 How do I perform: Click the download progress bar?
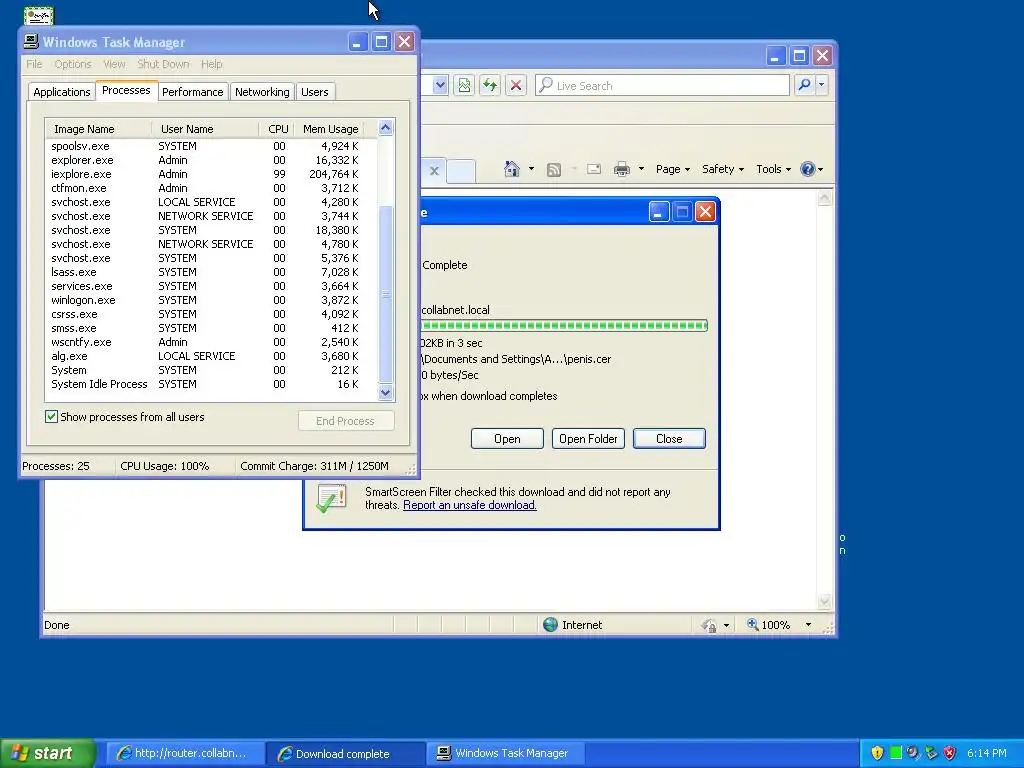pyautogui.click(x=564, y=325)
